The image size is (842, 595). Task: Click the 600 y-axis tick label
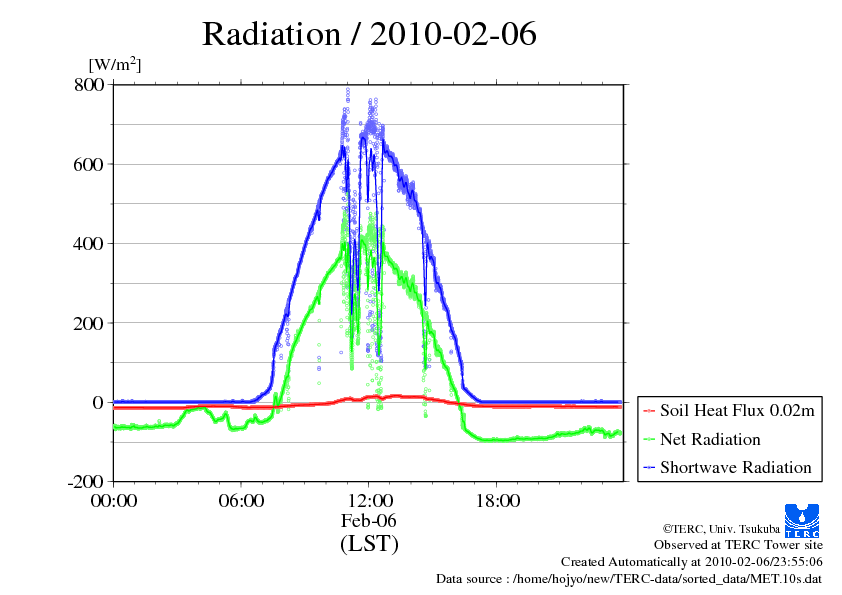pyautogui.click(x=91, y=164)
